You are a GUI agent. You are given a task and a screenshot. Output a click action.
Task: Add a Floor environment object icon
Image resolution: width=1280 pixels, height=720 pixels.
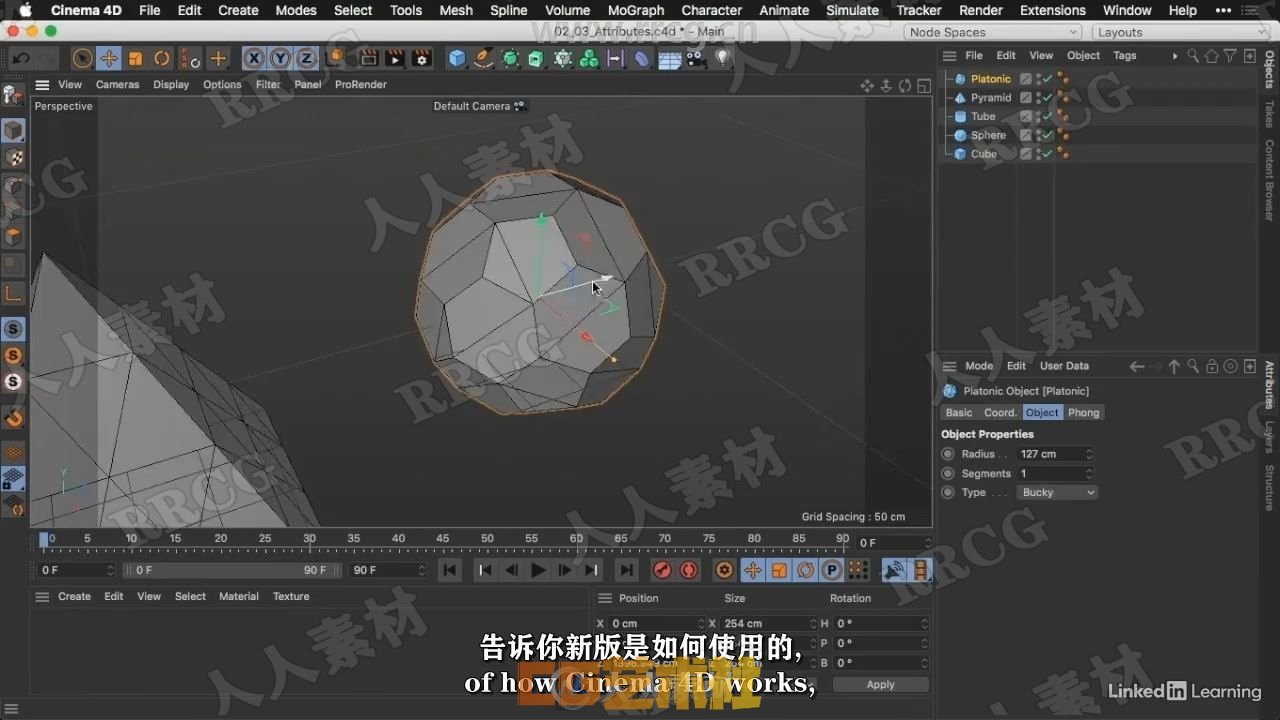click(x=669, y=58)
